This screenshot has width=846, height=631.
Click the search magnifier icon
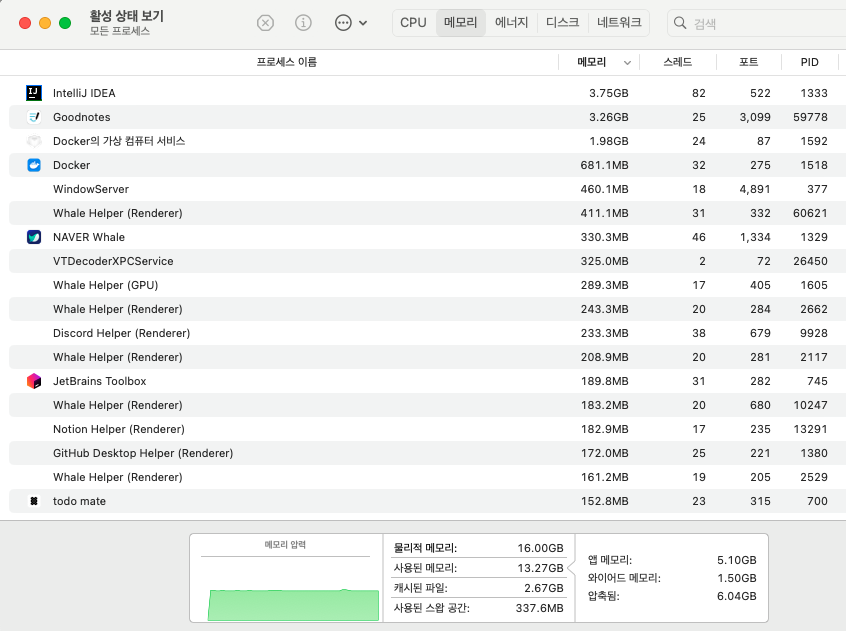680,23
